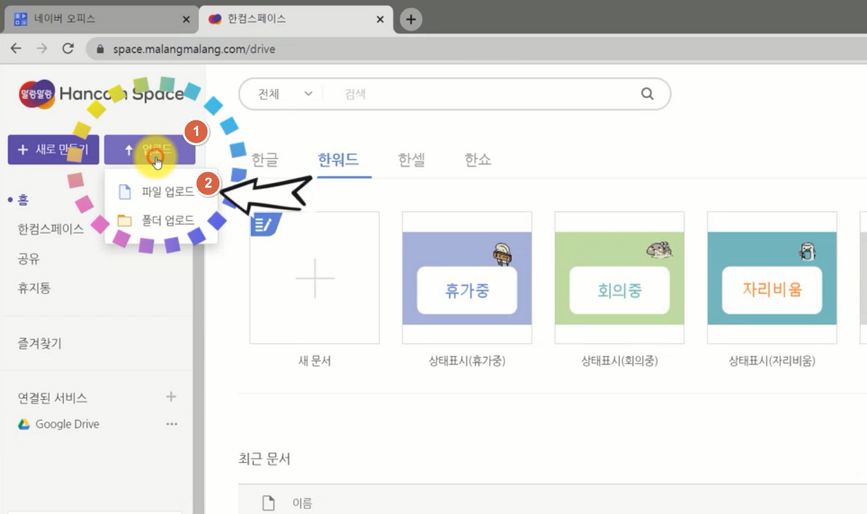The height and width of the screenshot is (514, 867).
Task: Close the 네이버 오피스 browser tab
Action: pyautogui.click(x=186, y=19)
